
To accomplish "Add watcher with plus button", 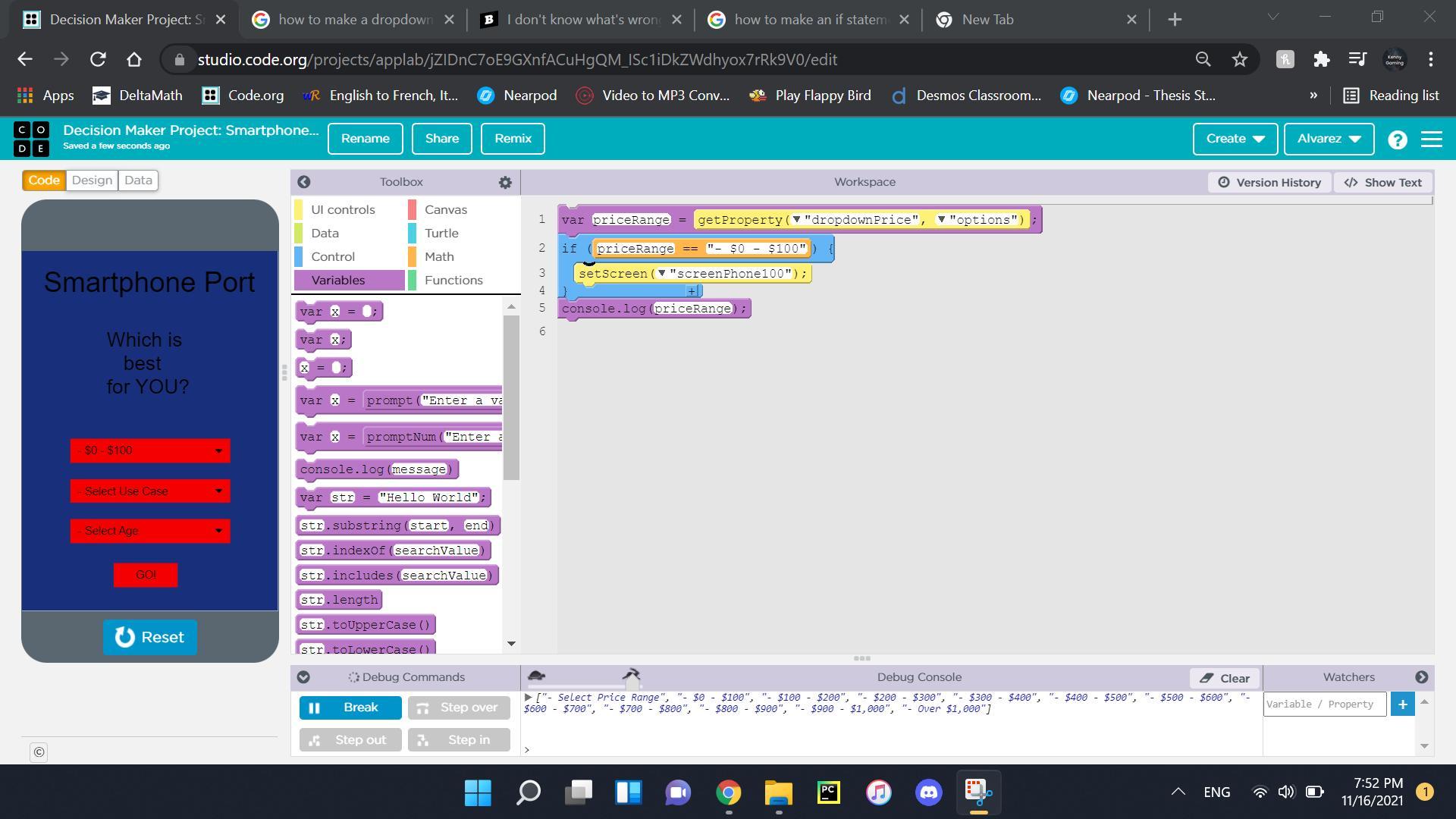I will click(x=1402, y=704).
